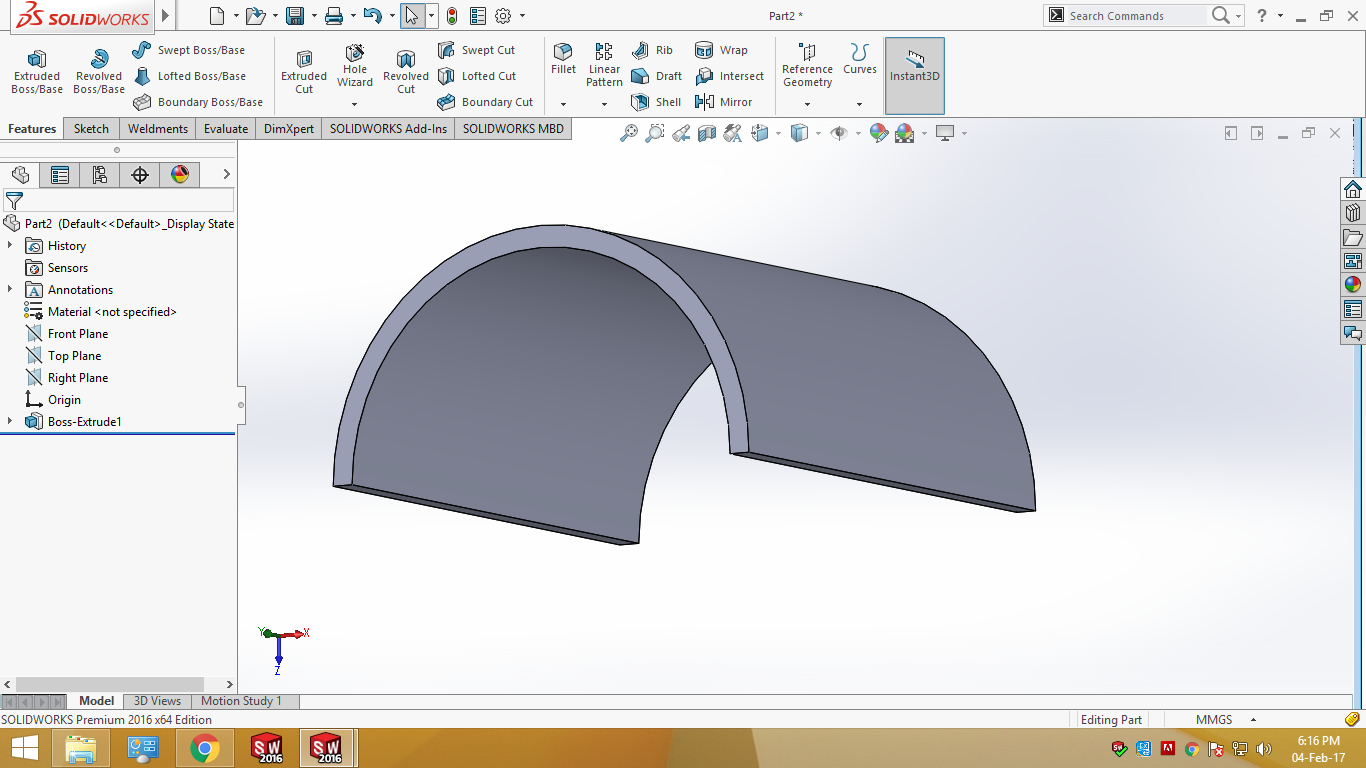Switch to the SOLIDWORKS MBD tab
The width and height of the screenshot is (1366, 768).
click(x=513, y=129)
